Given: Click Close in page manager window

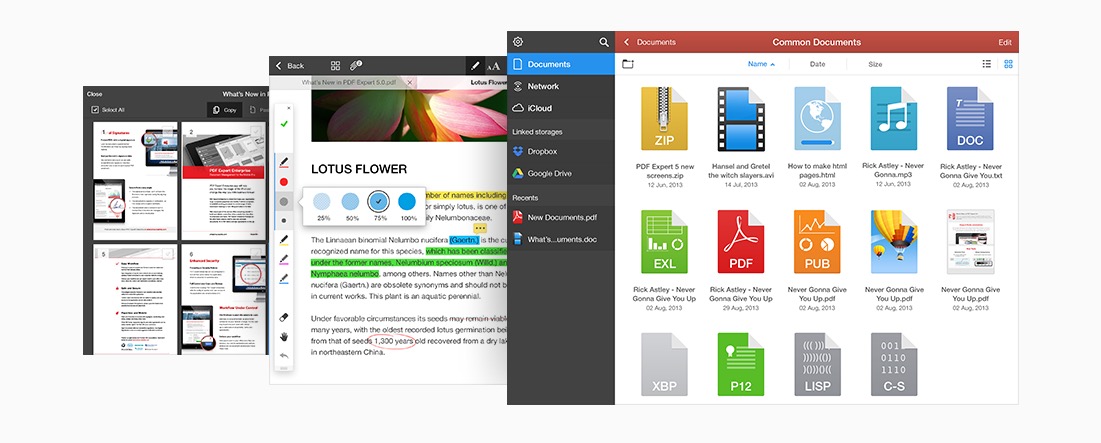Looking at the screenshot, I should coord(94,93).
